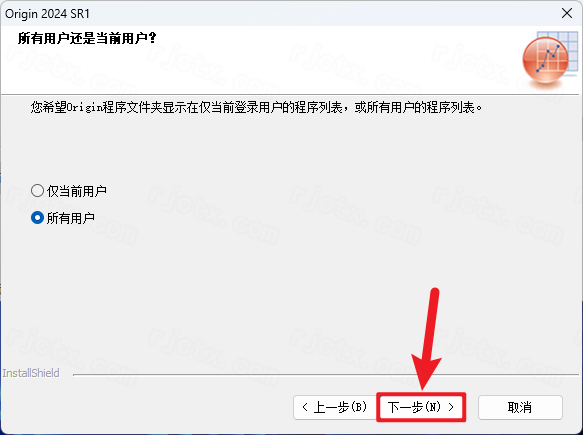The height and width of the screenshot is (435, 583).
Task: Click the Origin graph logo icon
Action: 550,59
